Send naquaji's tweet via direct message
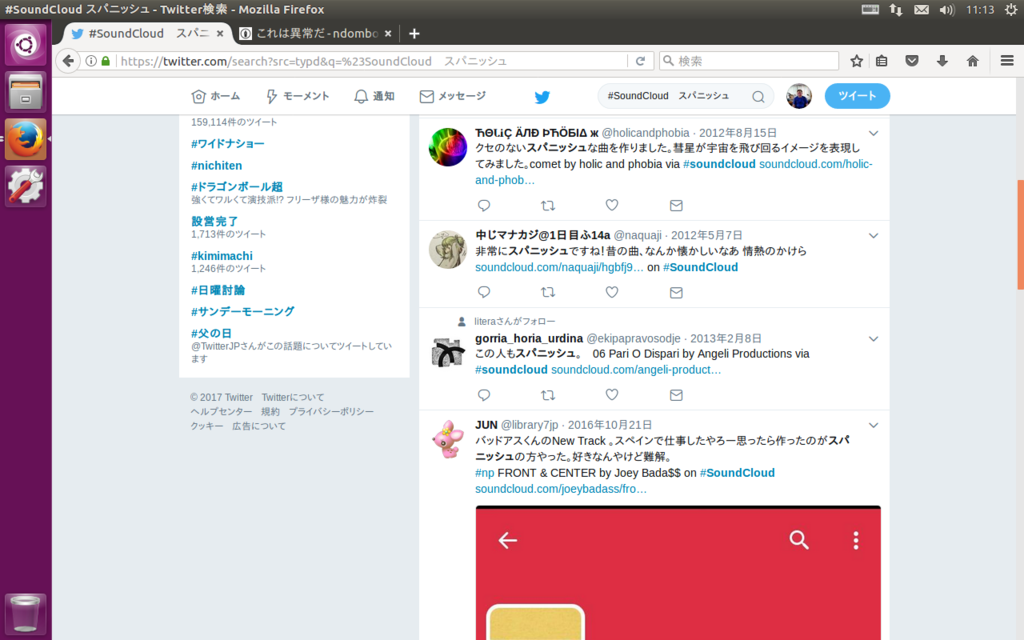The height and width of the screenshot is (640, 1024). point(676,292)
